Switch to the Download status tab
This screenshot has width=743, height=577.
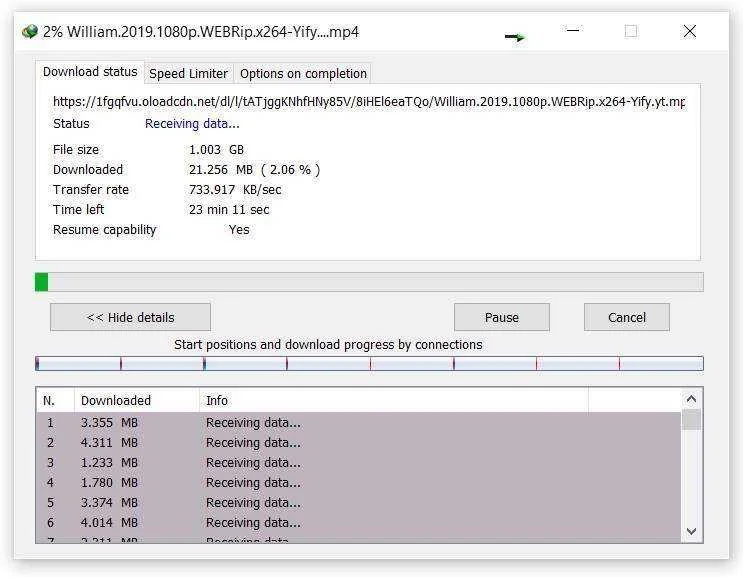90,72
